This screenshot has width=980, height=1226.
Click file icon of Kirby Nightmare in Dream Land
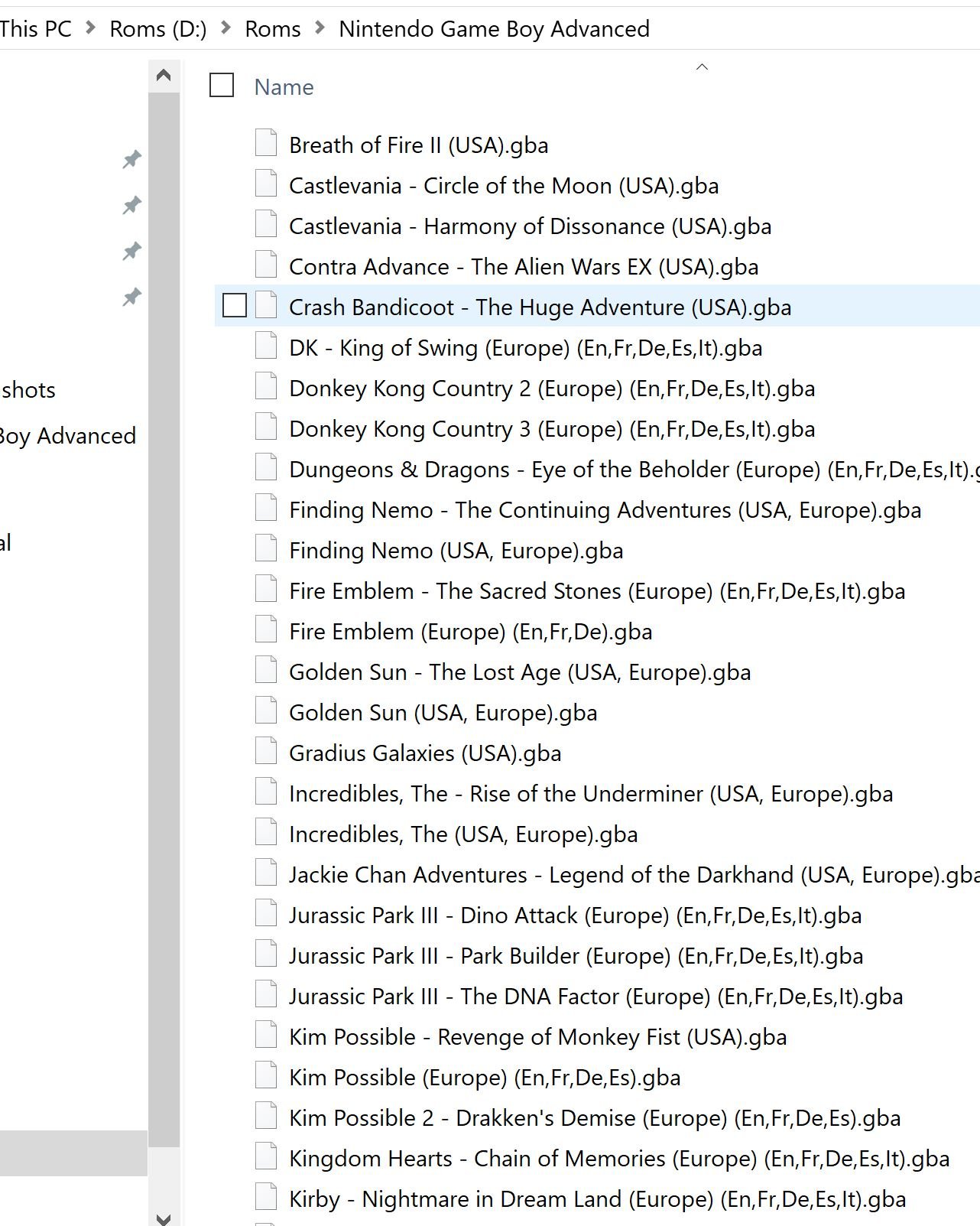(265, 1197)
